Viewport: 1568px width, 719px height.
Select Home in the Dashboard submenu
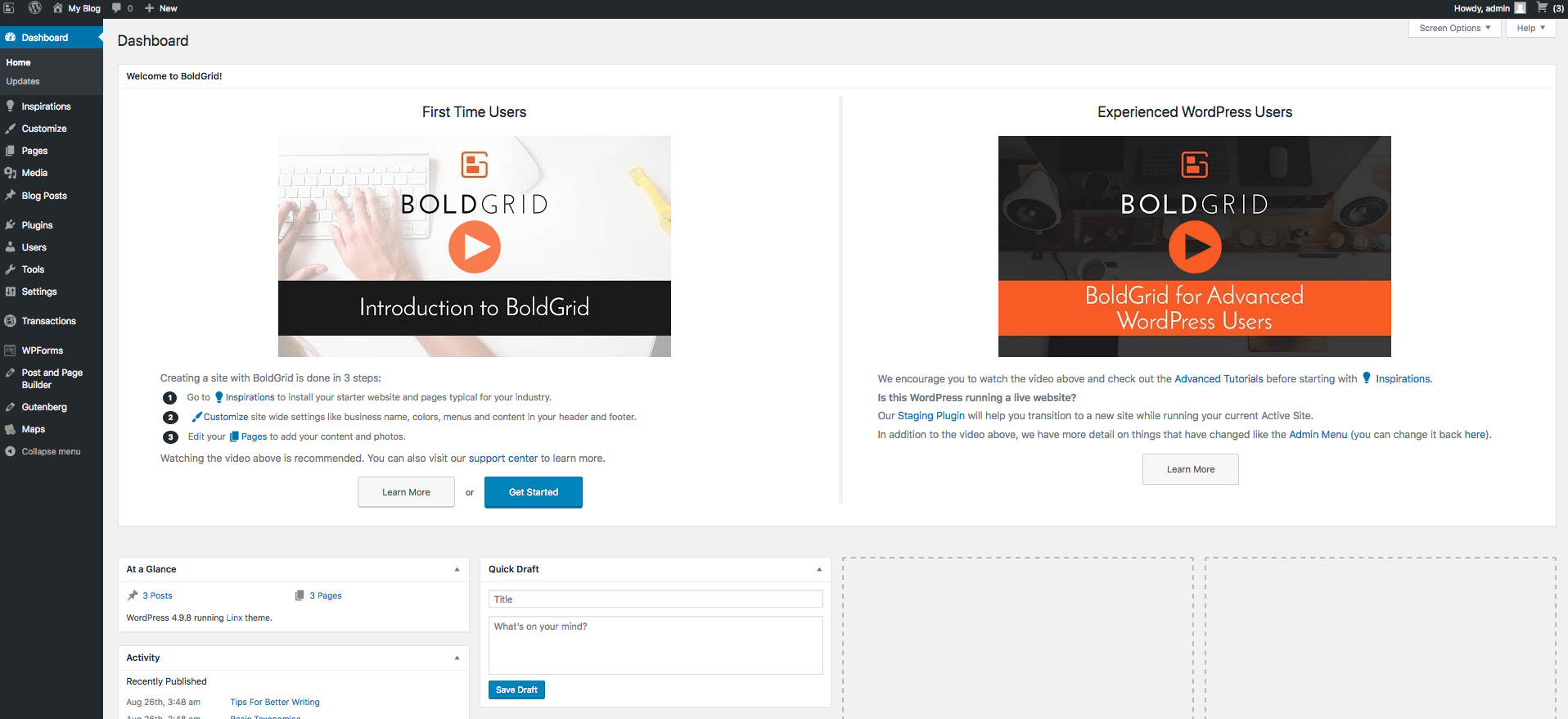pos(18,62)
